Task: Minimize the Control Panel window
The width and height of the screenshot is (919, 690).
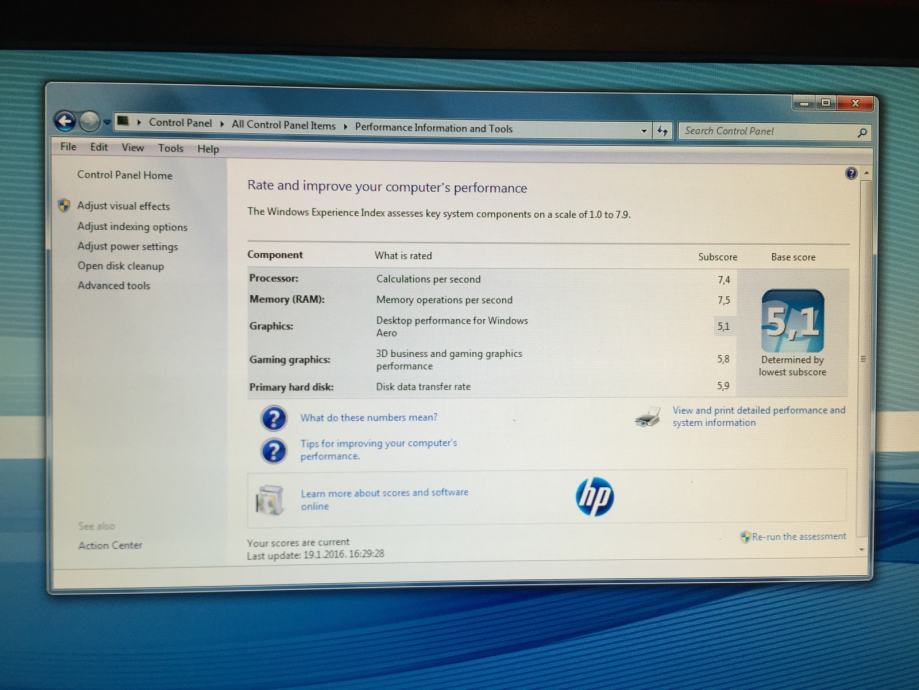Action: point(804,103)
